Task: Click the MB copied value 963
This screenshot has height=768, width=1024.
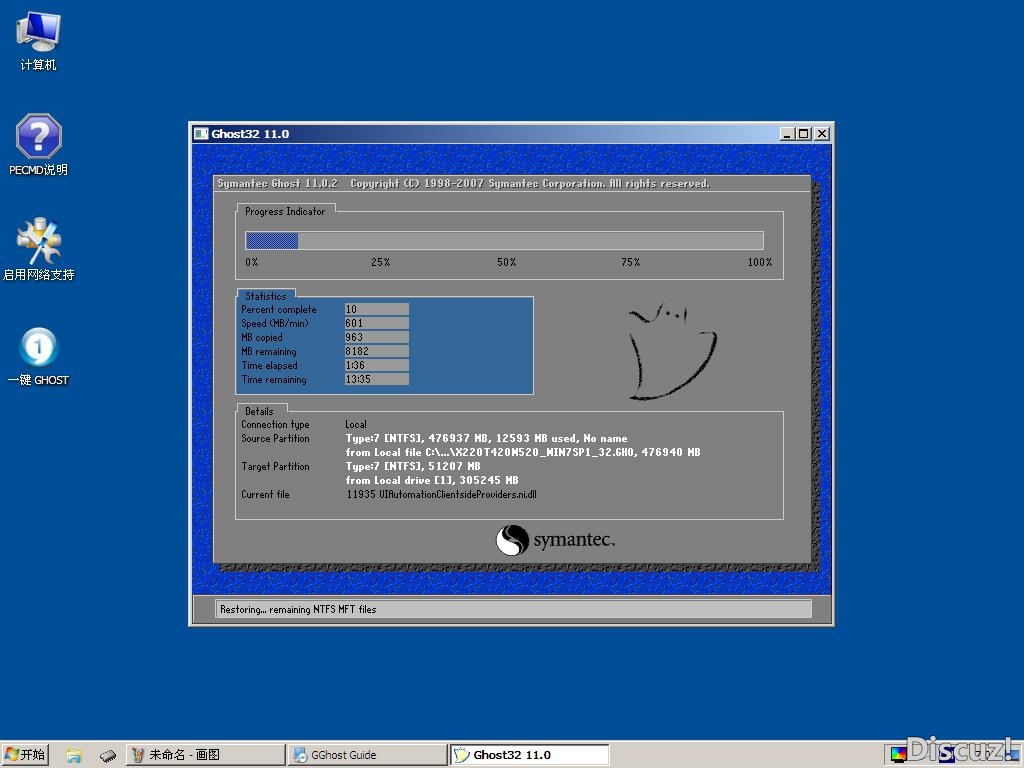Action: pos(377,337)
